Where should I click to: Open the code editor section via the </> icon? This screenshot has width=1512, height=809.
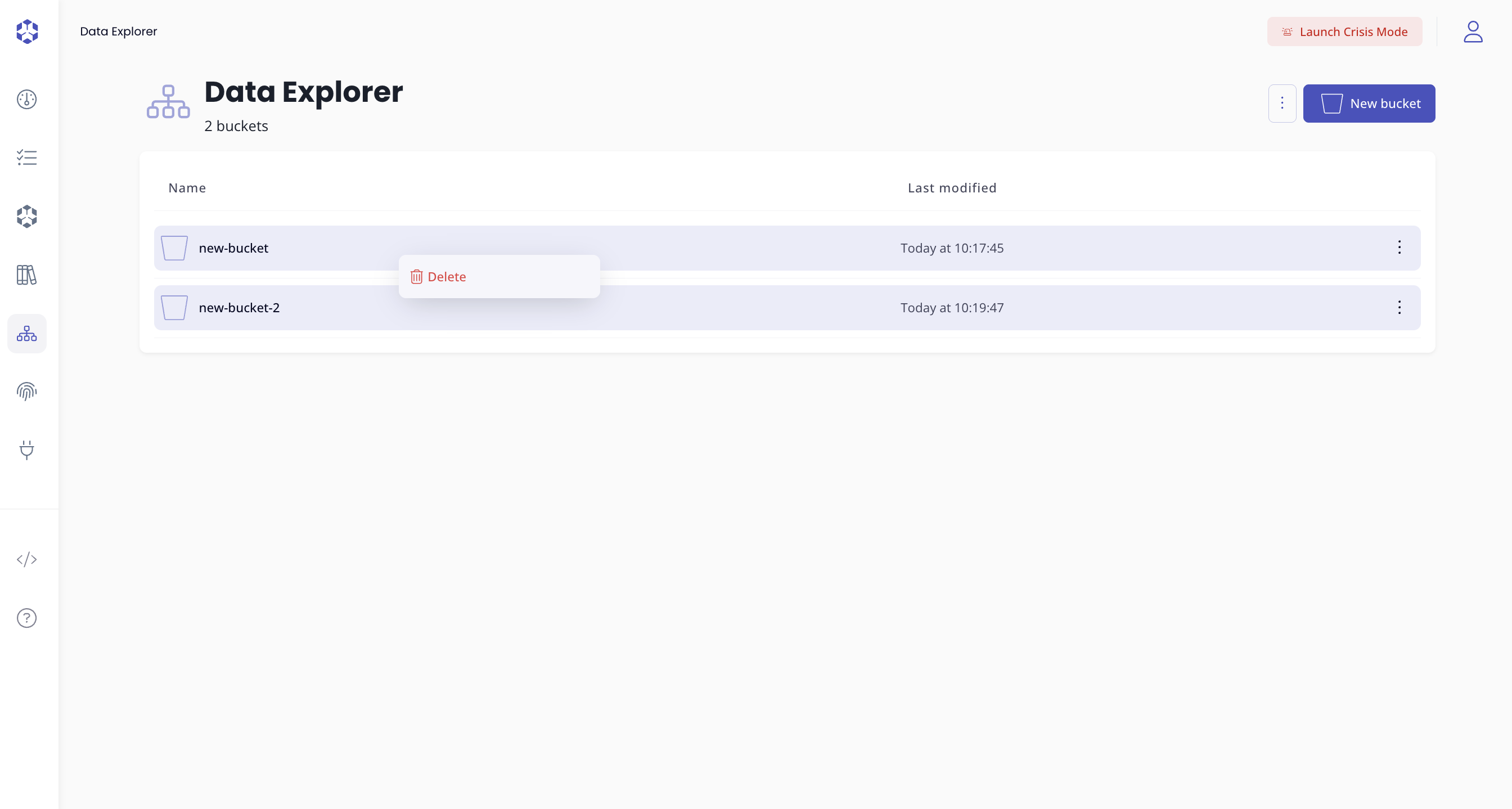pyautogui.click(x=26, y=559)
